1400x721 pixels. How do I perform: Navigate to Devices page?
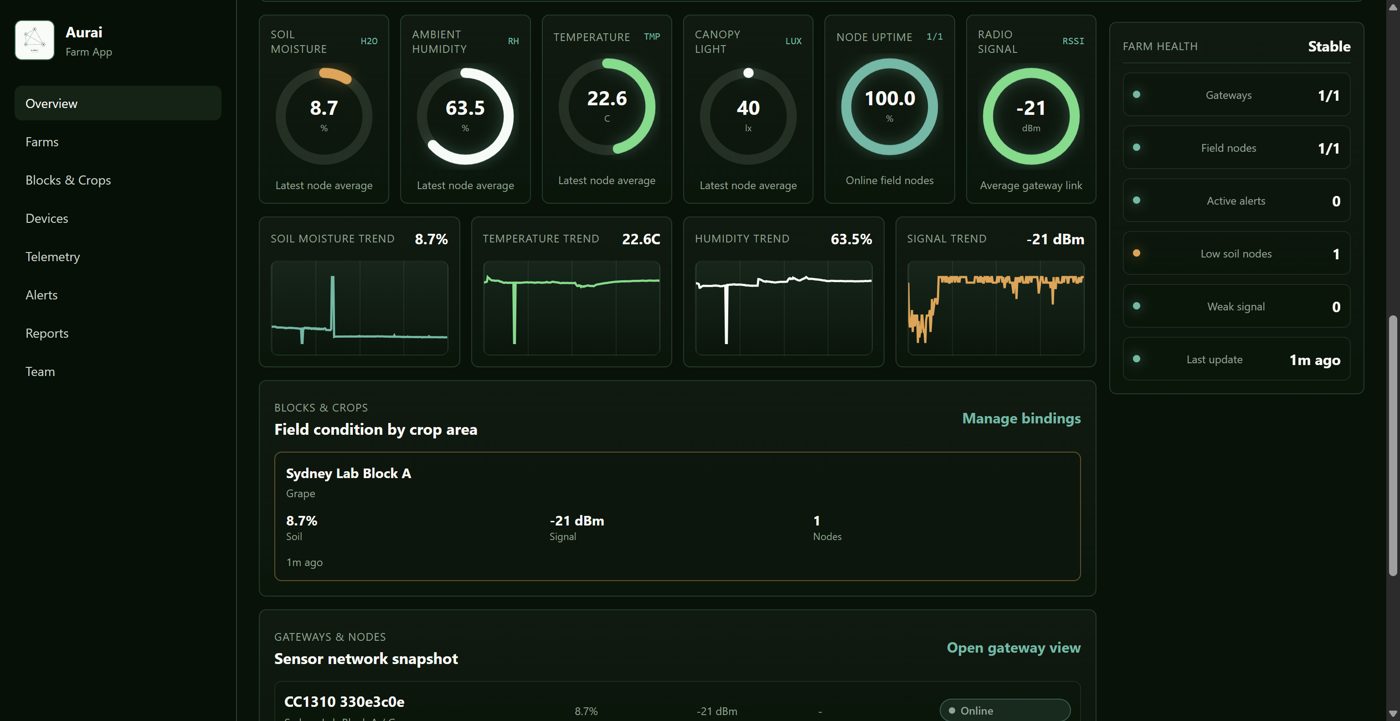tap(118, 218)
